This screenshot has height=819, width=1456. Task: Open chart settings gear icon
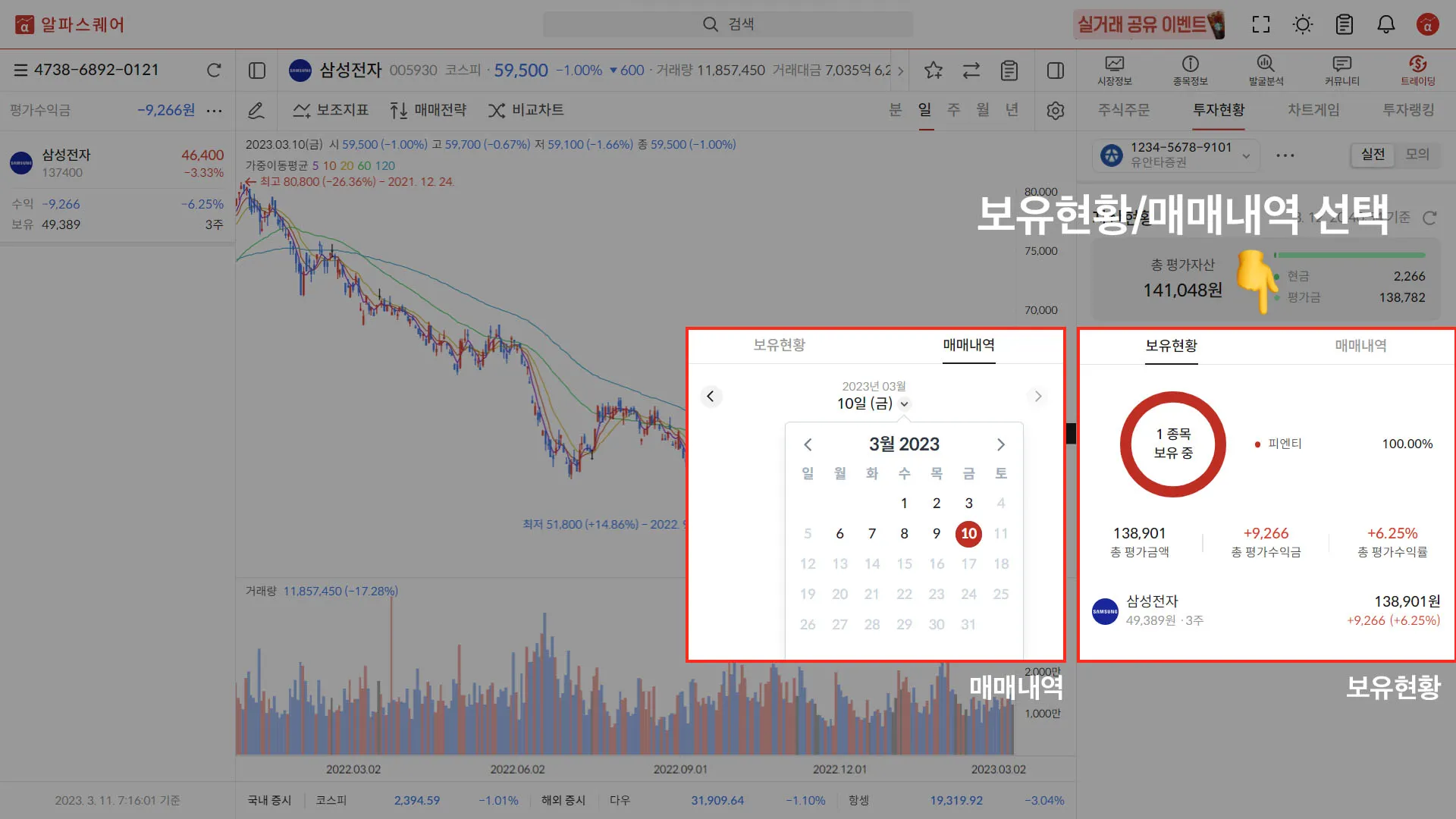point(1055,111)
